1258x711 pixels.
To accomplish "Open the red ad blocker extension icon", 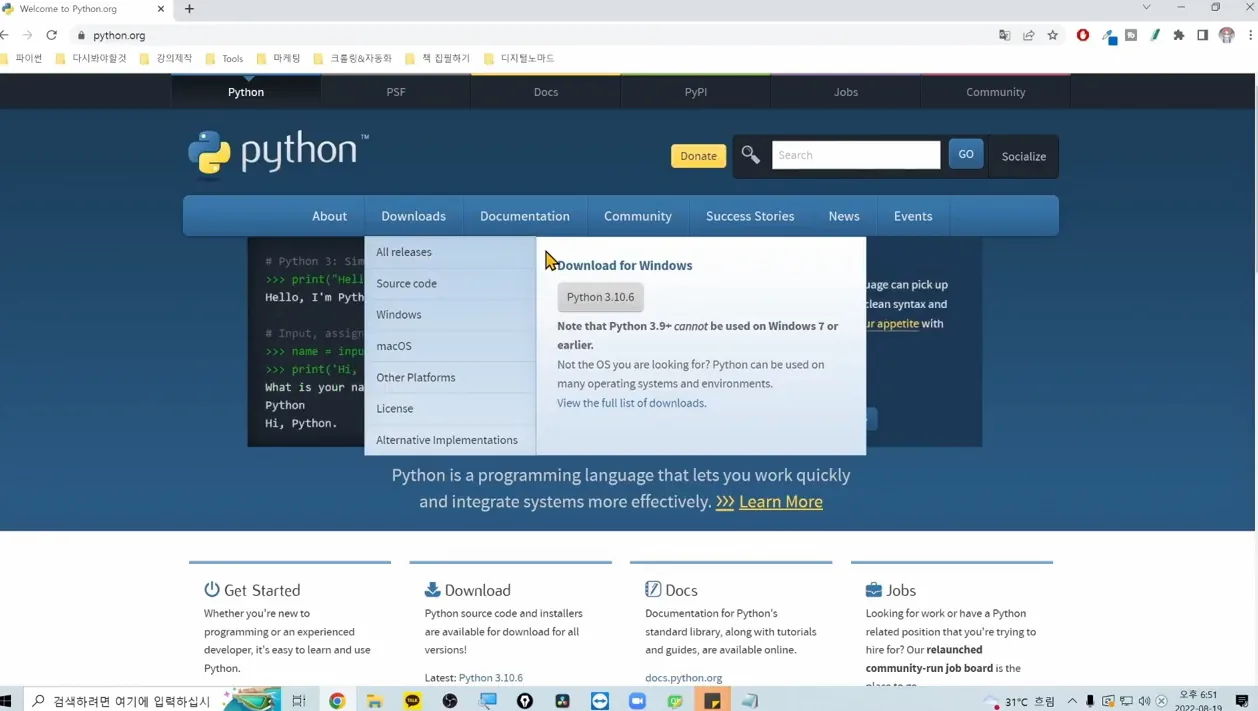I will click(1083, 35).
